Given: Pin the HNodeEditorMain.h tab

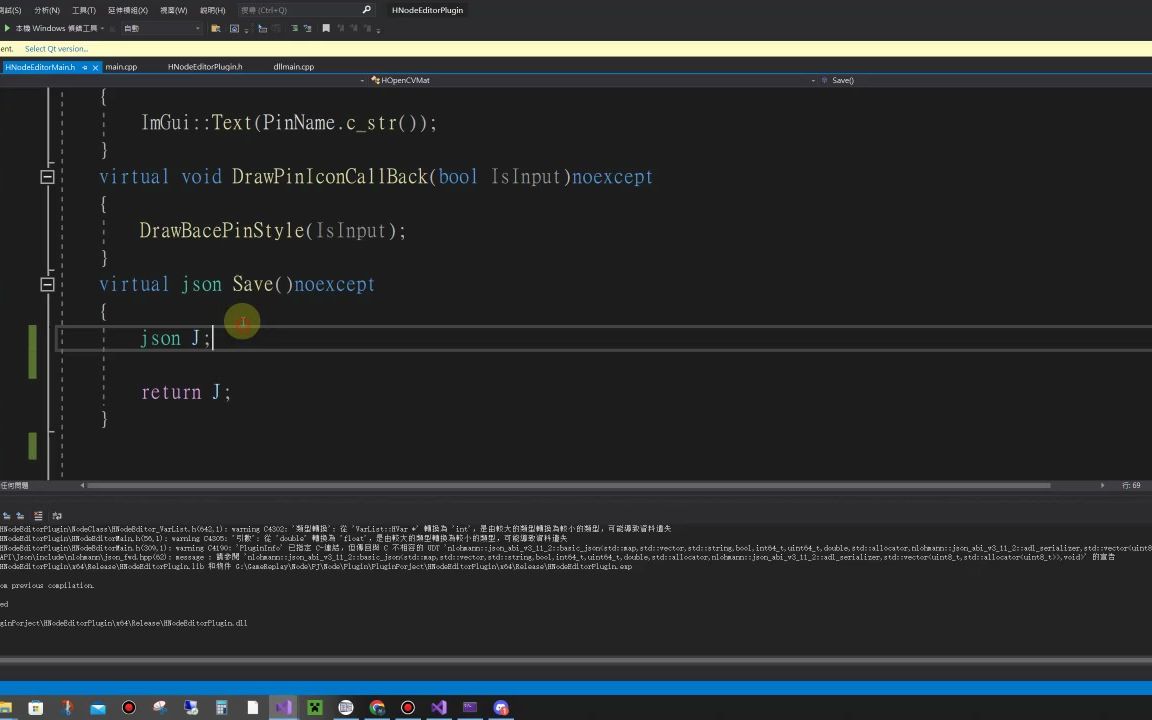Looking at the screenshot, I should [x=84, y=67].
